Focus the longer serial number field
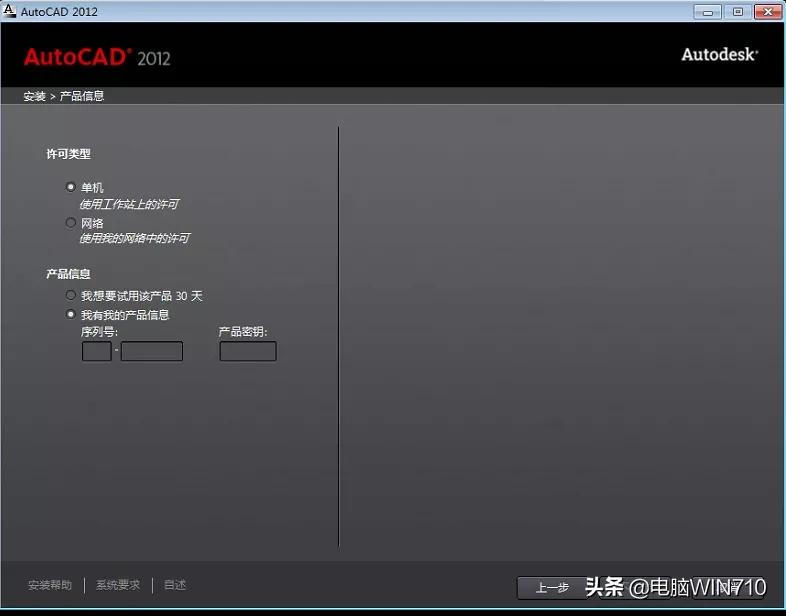Image resolution: width=786 pixels, height=616 pixels. point(152,351)
